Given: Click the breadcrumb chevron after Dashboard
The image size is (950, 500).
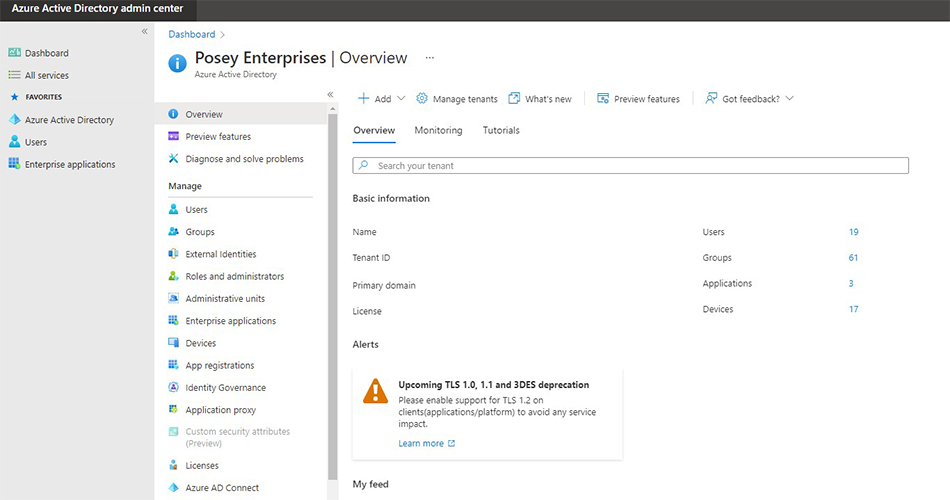Looking at the screenshot, I should (222, 35).
